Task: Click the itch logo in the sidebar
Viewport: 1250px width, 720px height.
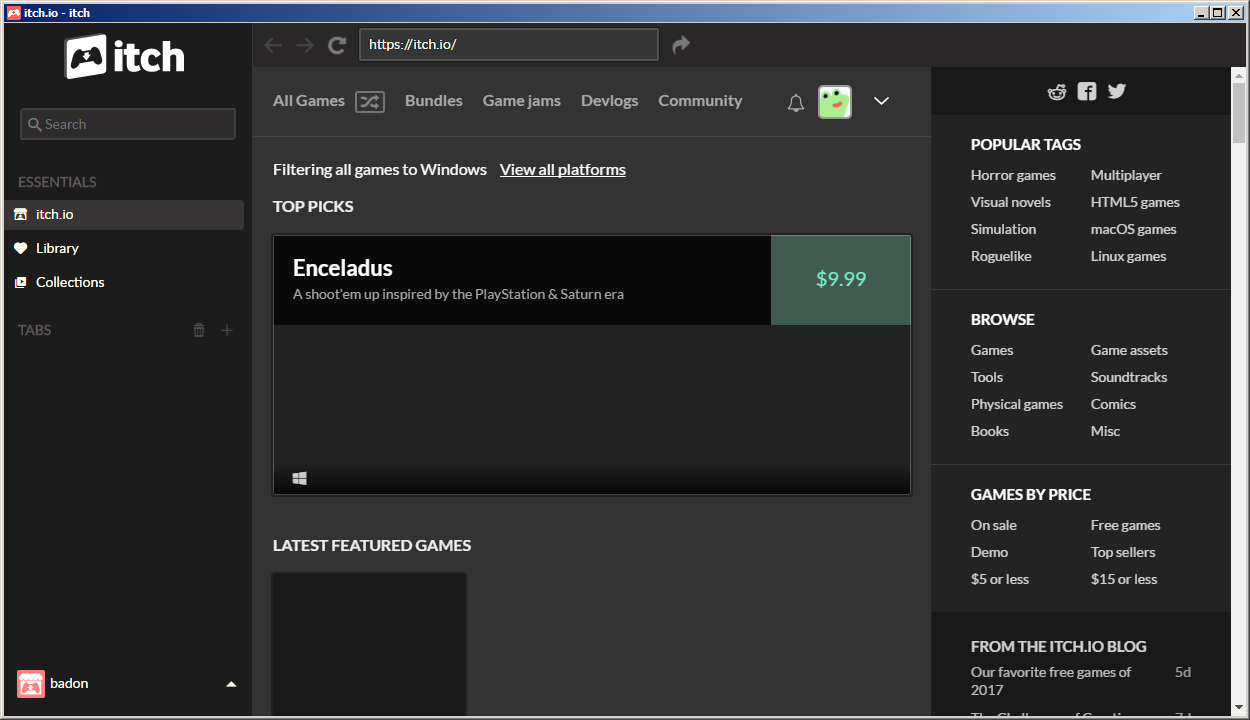Action: [x=123, y=56]
